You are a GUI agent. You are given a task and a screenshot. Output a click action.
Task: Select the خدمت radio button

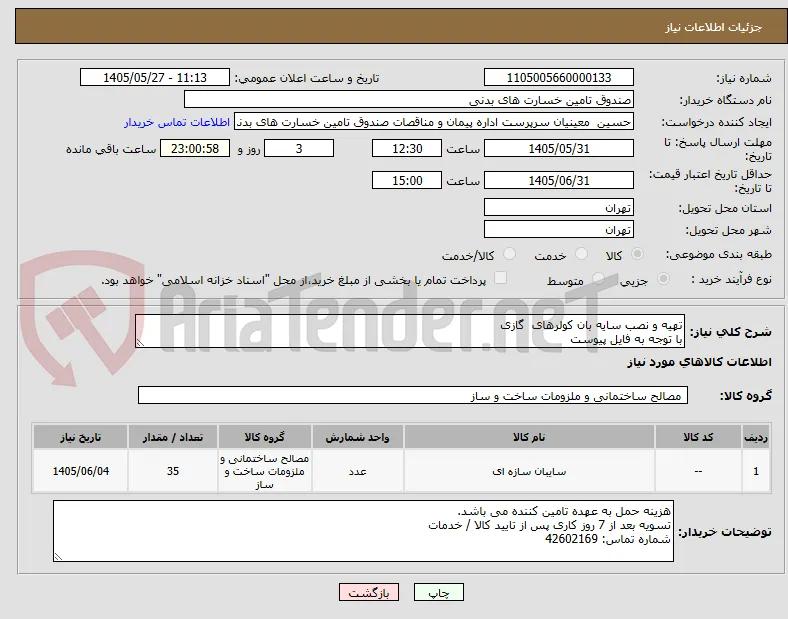click(581, 254)
